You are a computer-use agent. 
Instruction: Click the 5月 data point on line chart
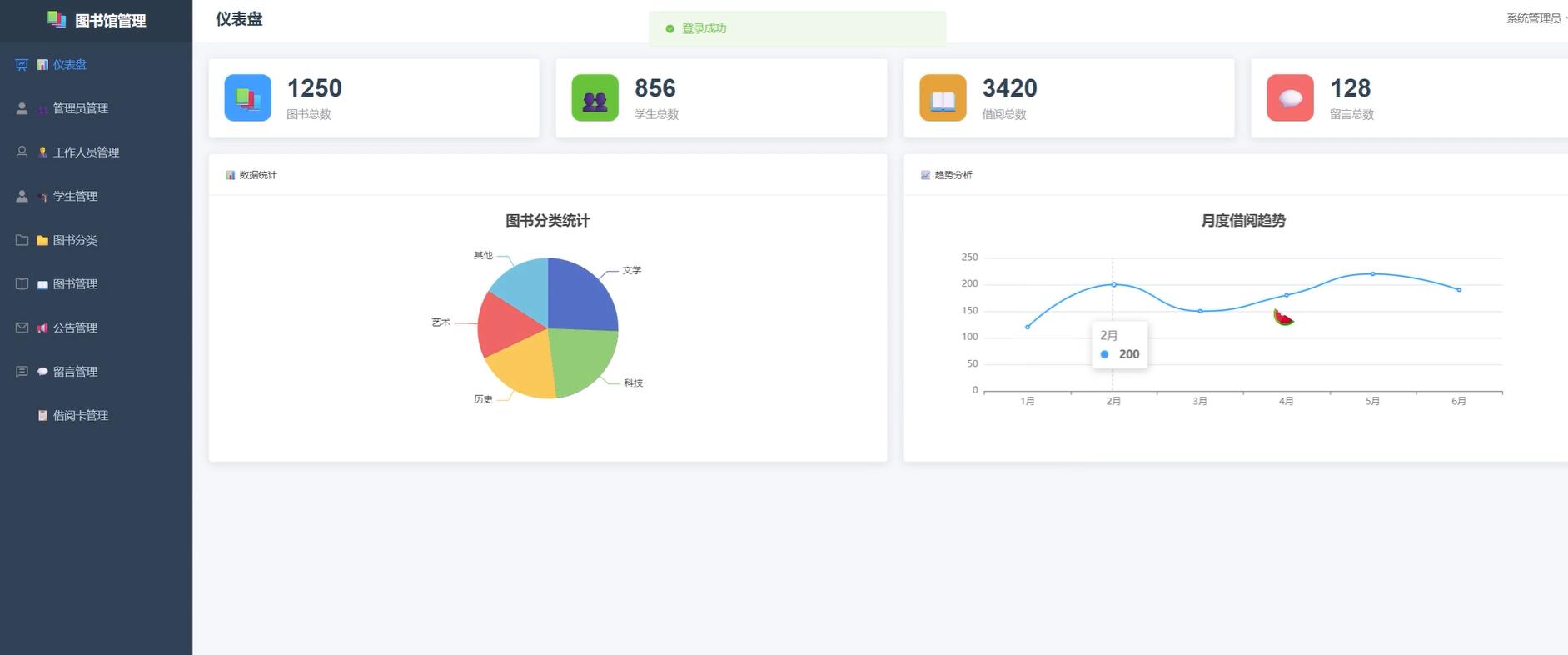point(1372,273)
